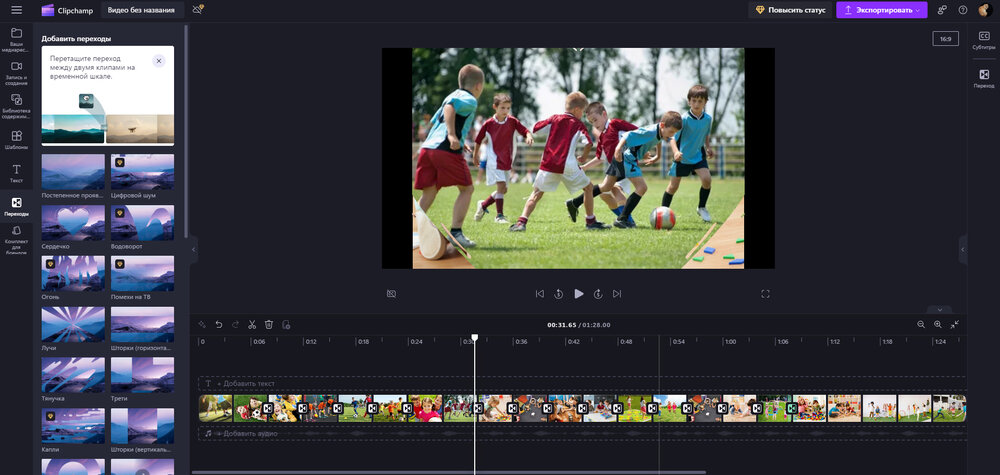
Task: Open Record and create sidebar tab
Action: point(17,71)
